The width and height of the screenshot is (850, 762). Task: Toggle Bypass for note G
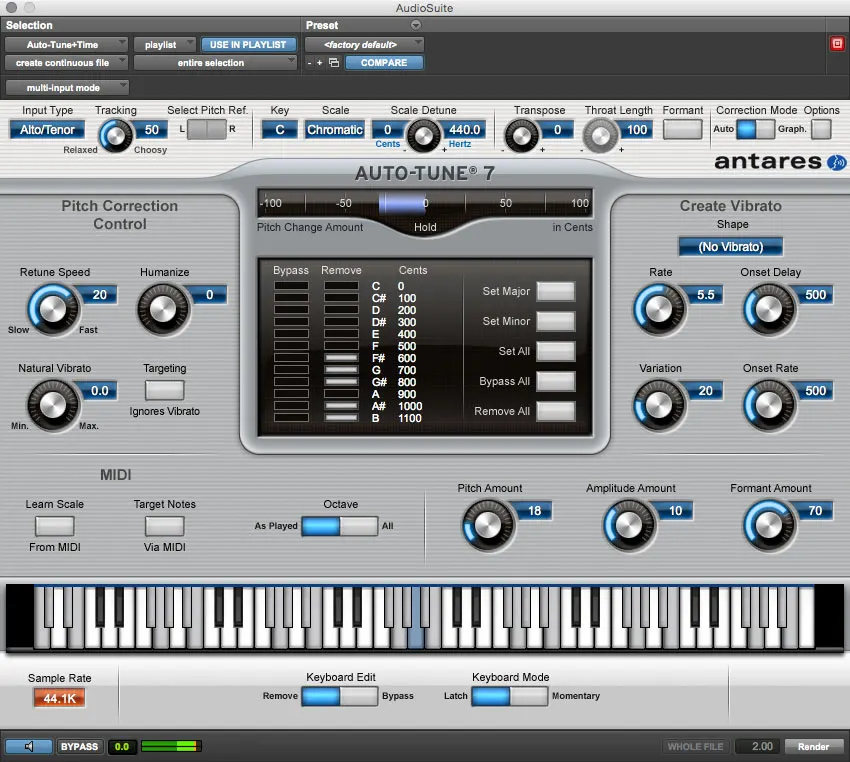(x=291, y=370)
